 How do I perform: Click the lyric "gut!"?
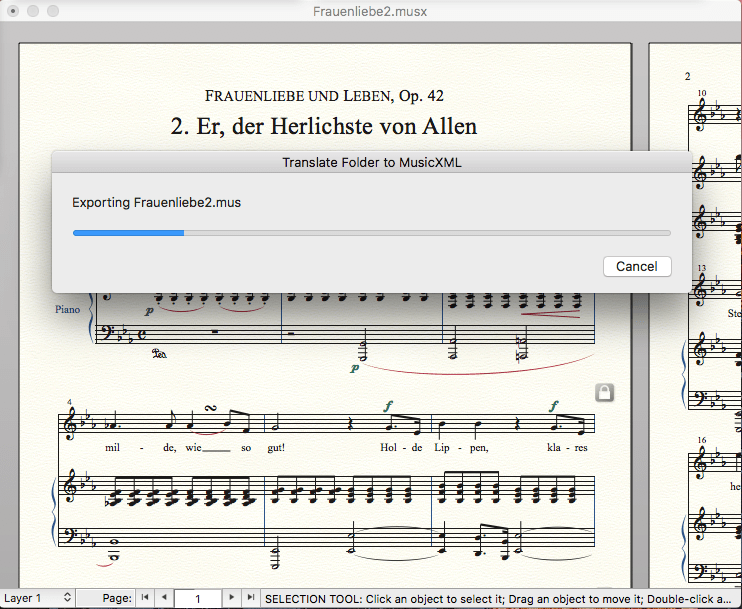(276, 448)
